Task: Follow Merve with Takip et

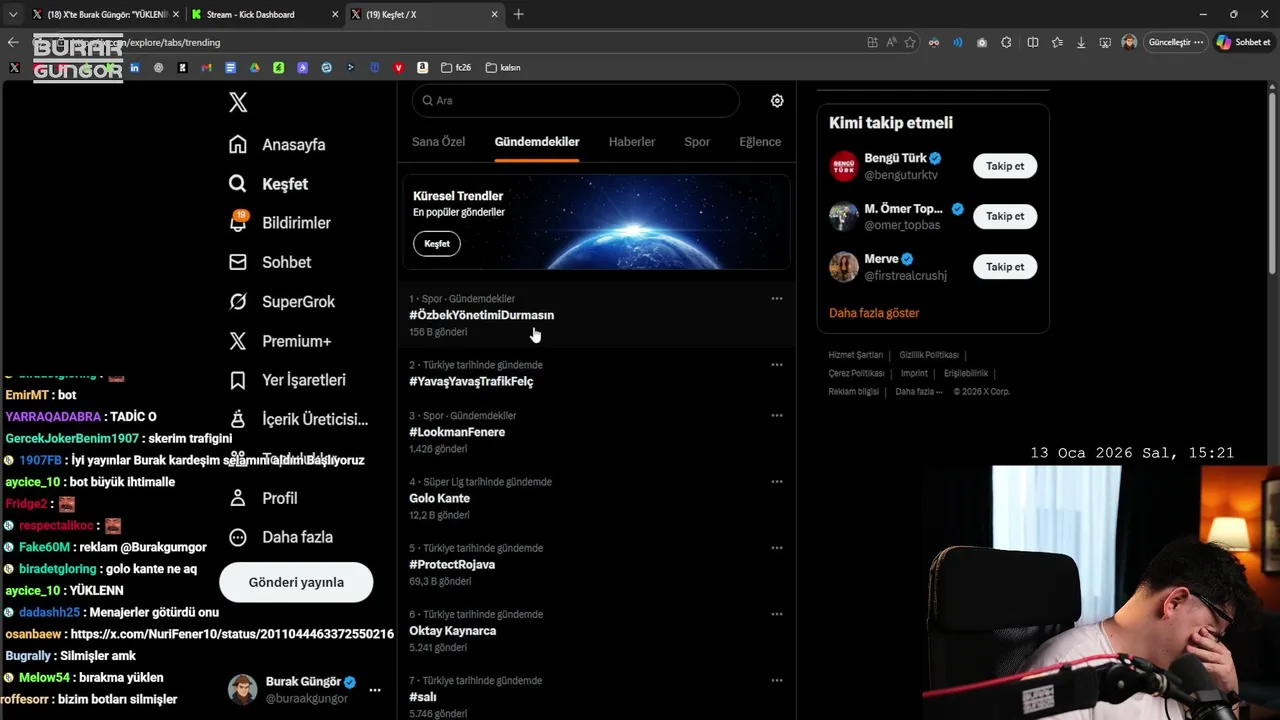Action: pos(1005,267)
